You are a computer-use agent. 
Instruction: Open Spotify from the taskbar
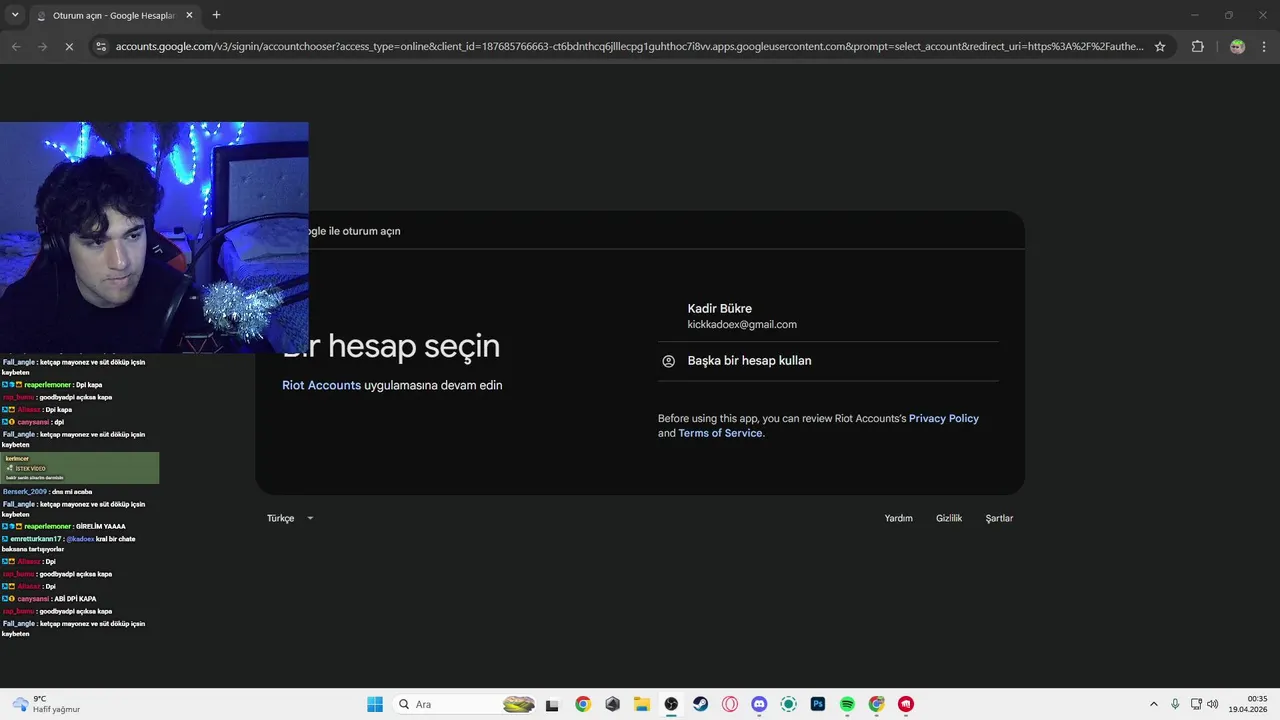coord(847,704)
